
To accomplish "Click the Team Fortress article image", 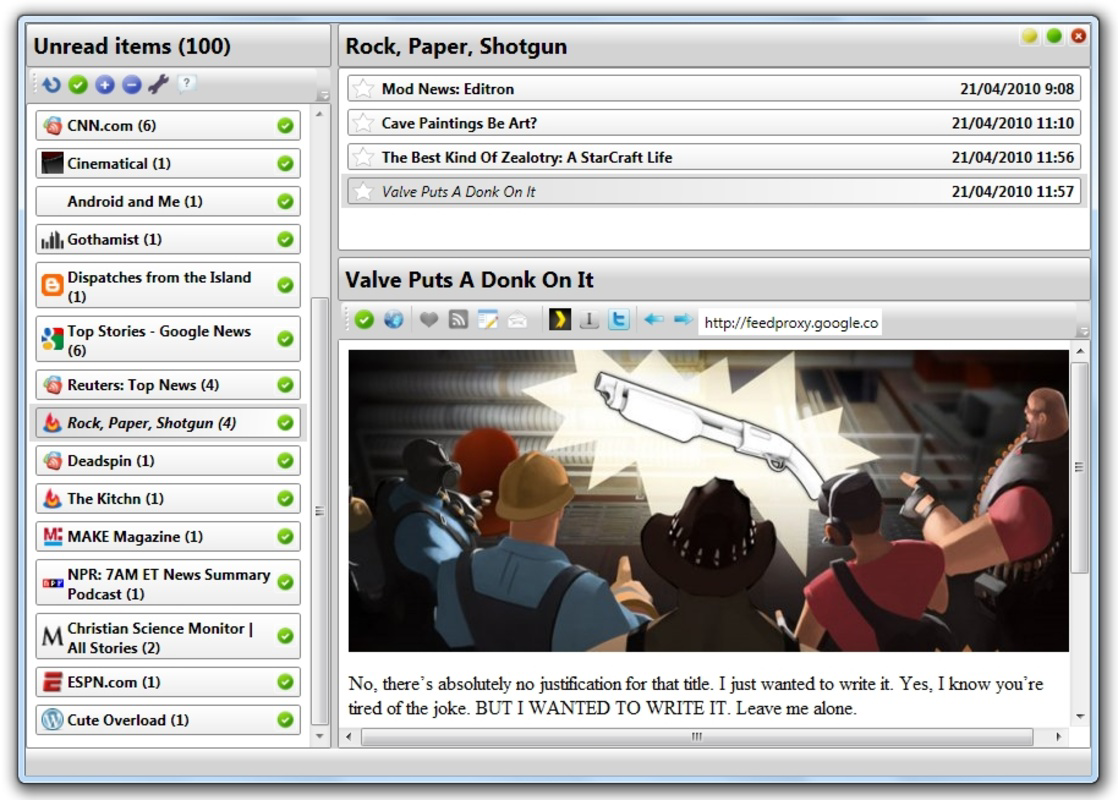I will click(708, 500).
